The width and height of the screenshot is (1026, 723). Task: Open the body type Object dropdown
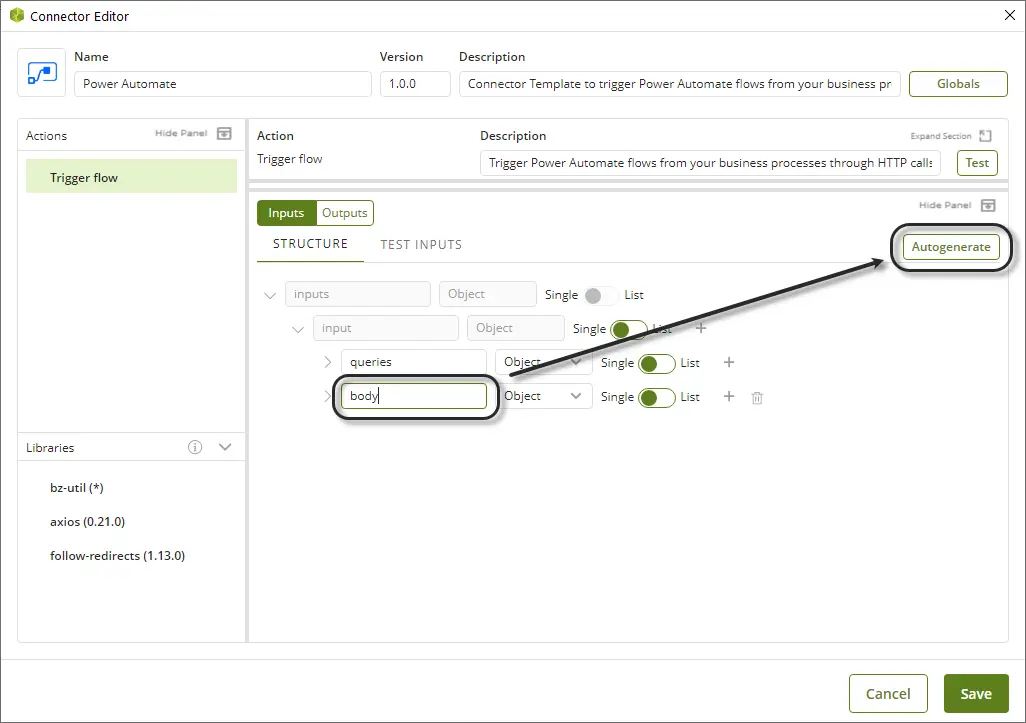pos(543,396)
